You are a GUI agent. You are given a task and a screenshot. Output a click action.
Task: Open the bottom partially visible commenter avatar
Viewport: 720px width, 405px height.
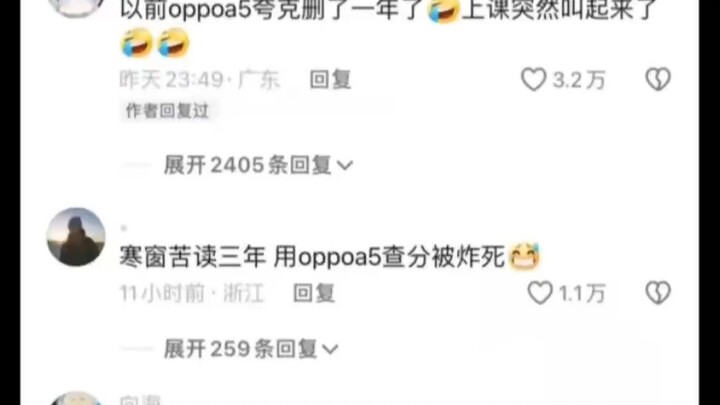(x=76, y=399)
